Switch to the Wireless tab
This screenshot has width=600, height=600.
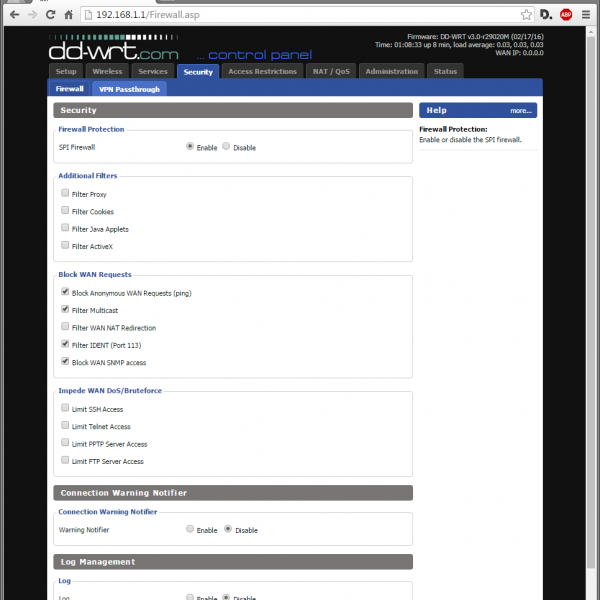[x=107, y=72]
